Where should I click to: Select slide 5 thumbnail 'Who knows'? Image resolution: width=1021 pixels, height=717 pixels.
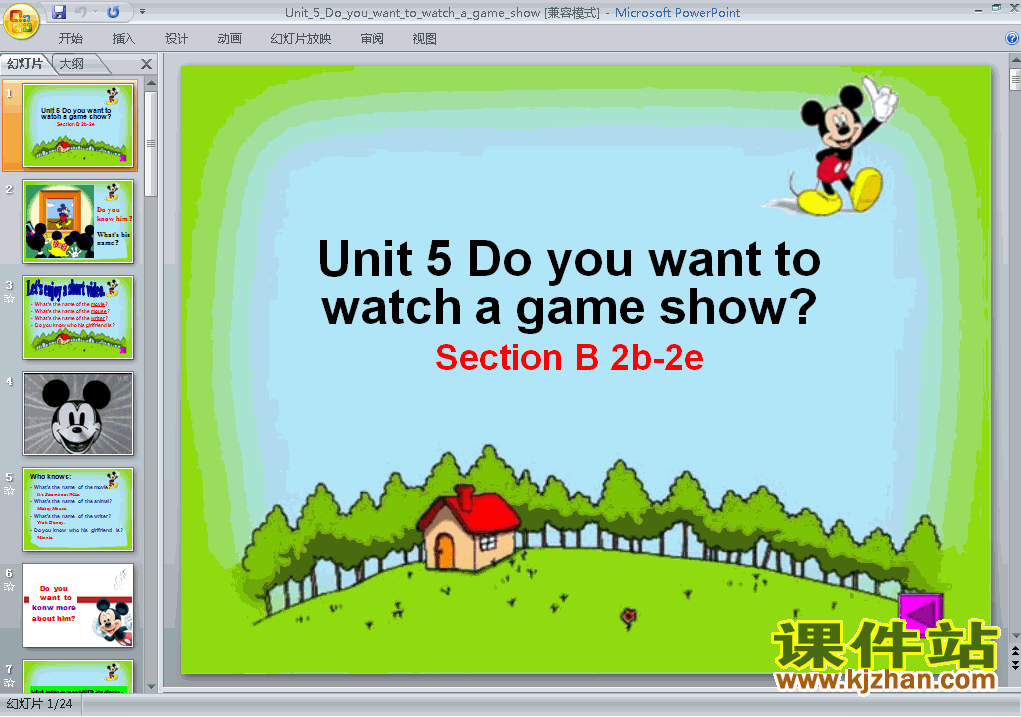pyautogui.click(x=78, y=509)
